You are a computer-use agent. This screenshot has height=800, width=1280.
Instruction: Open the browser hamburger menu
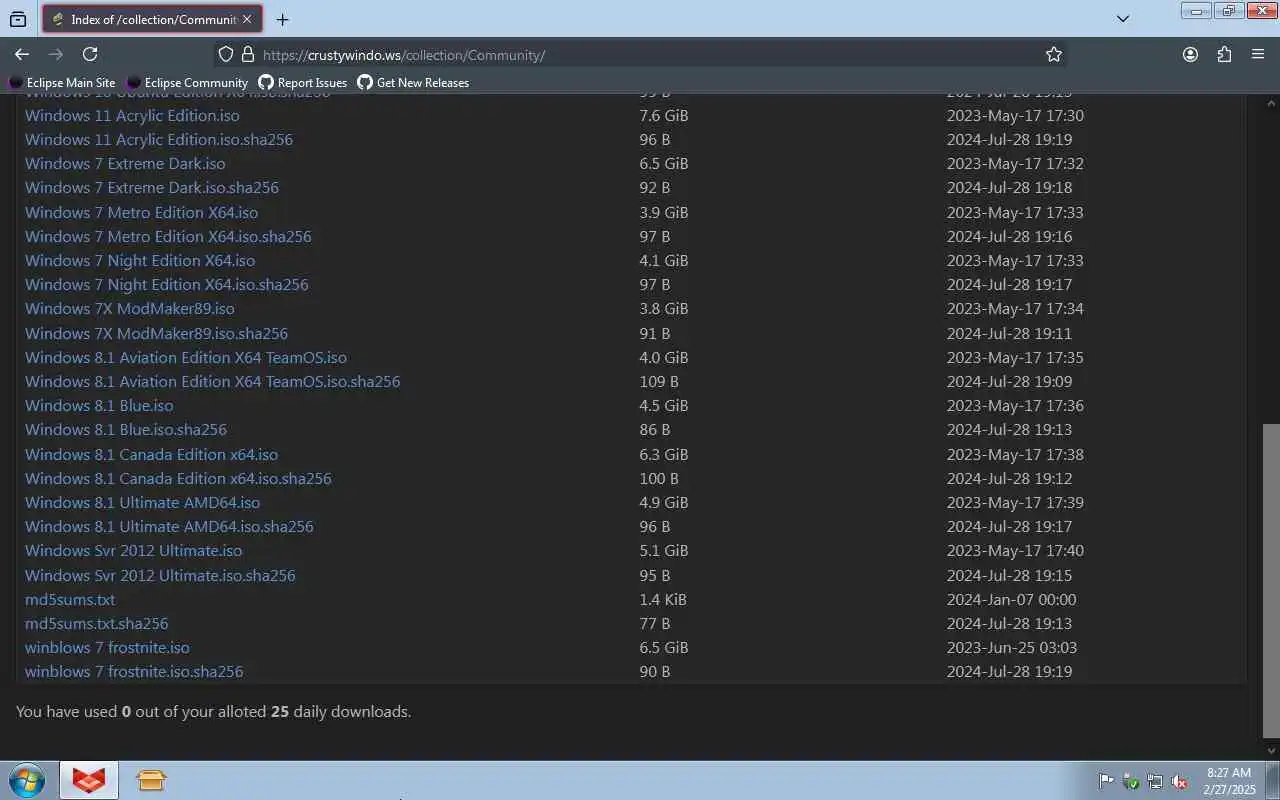[x=1258, y=55]
